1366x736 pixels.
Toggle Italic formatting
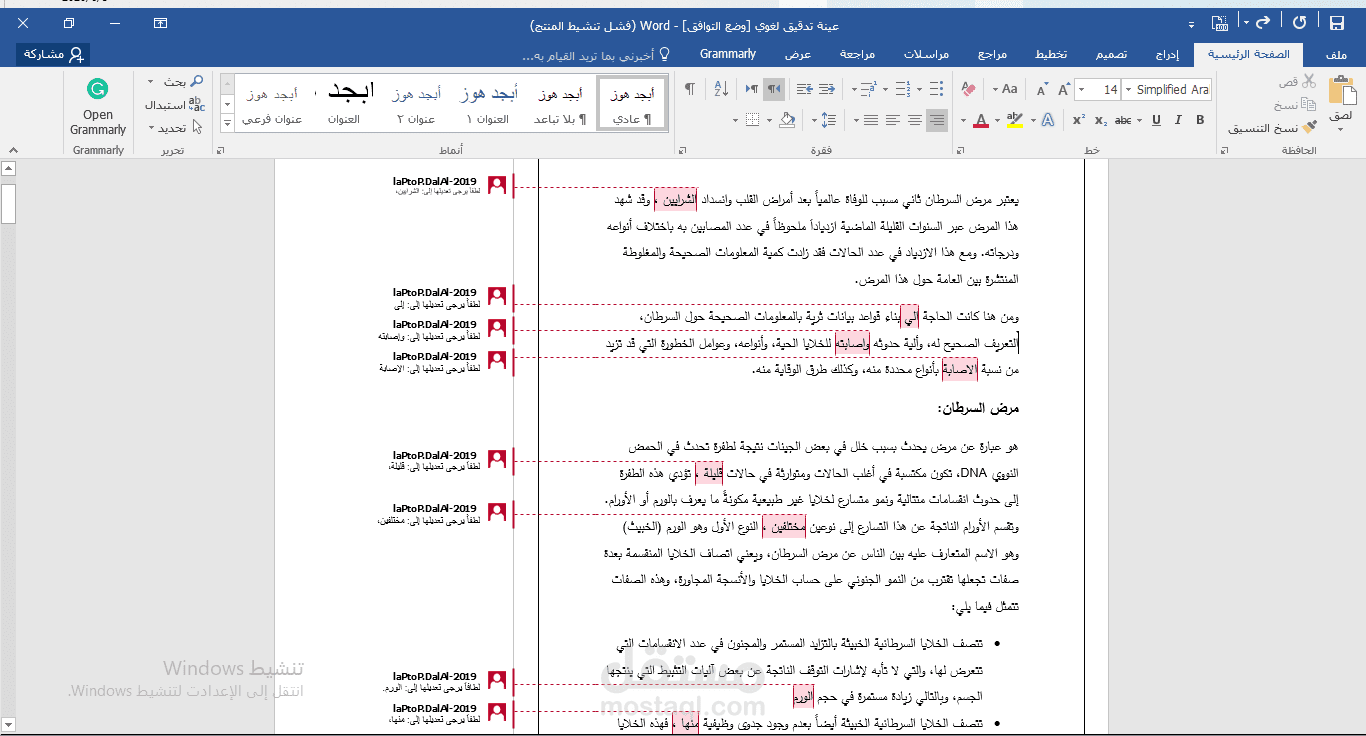pos(1177,120)
